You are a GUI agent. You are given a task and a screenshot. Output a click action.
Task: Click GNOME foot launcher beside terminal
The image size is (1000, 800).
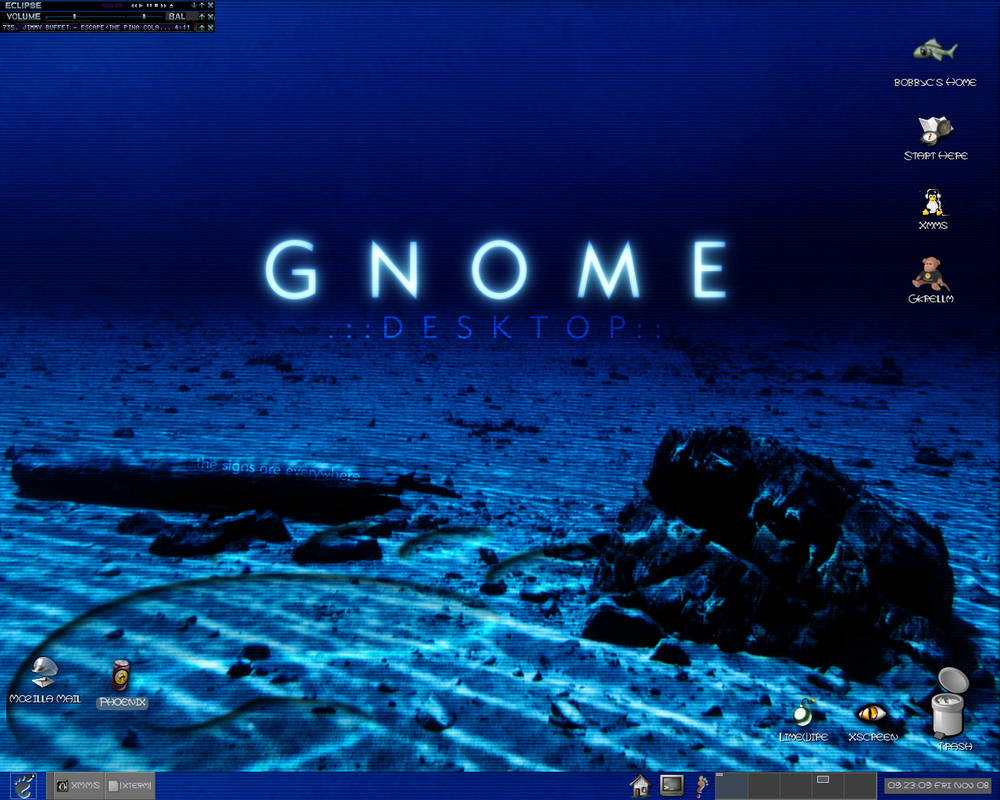point(702,785)
